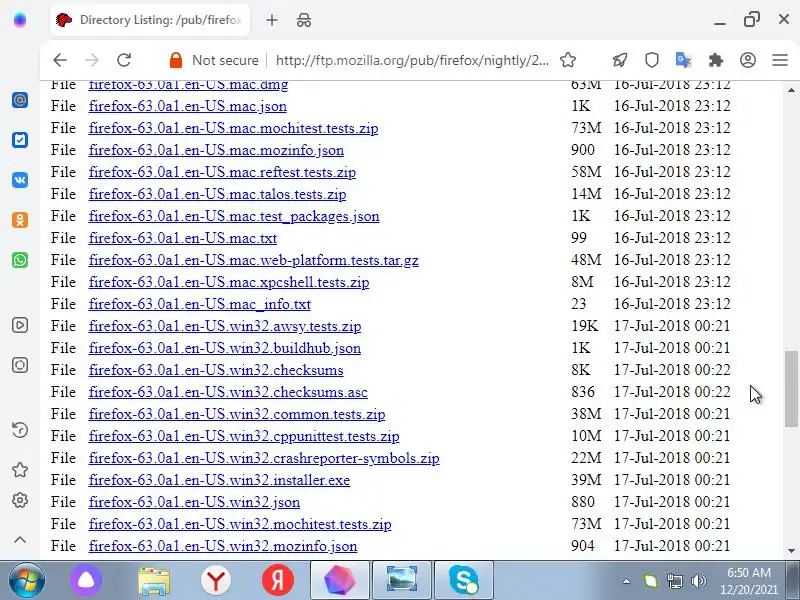The width and height of the screenshot is (800, 600).
Task: Open the browser hamburger menu
Action: coord(780,60)
